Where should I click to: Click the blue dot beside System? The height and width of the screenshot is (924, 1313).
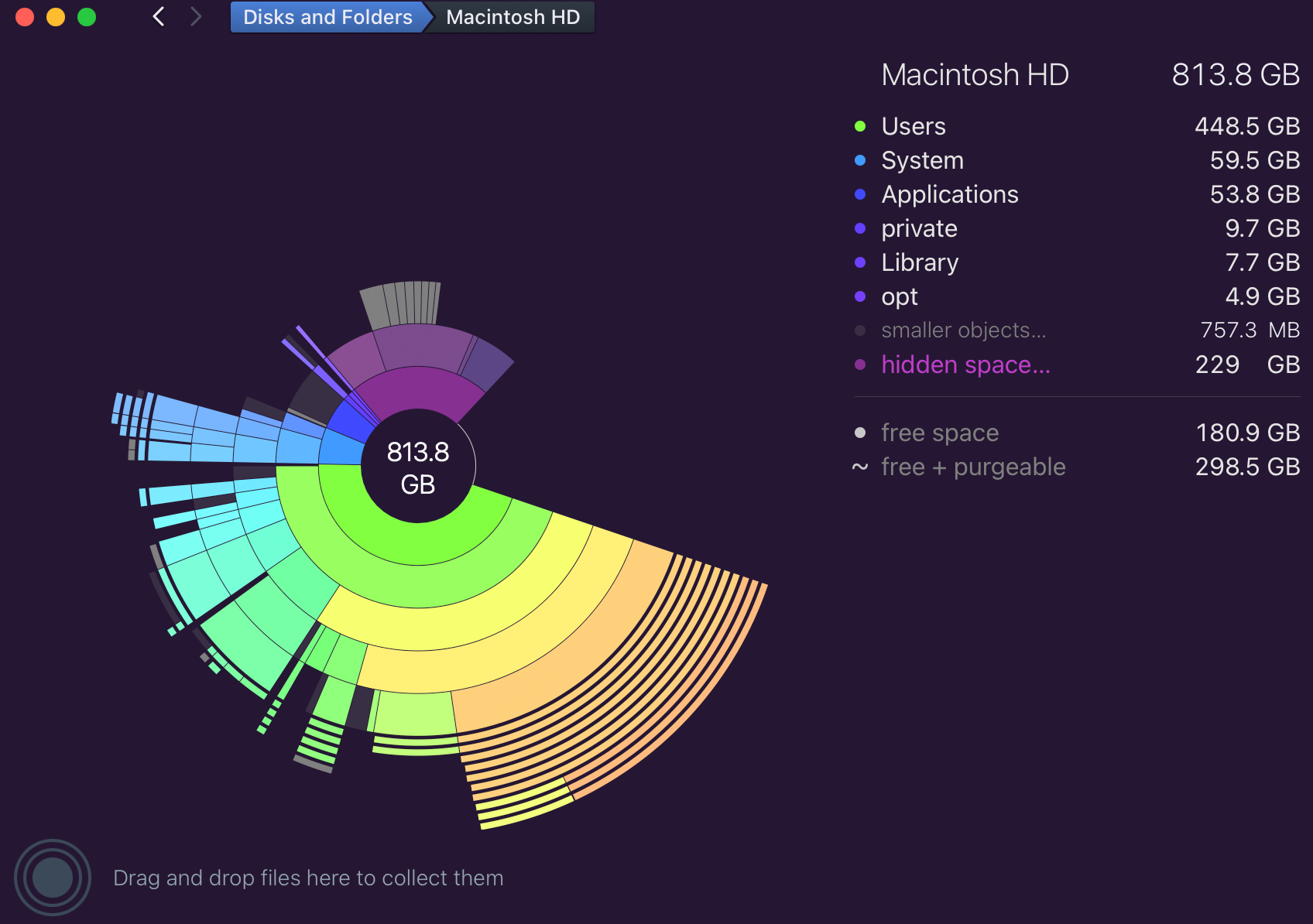point(860,160)
